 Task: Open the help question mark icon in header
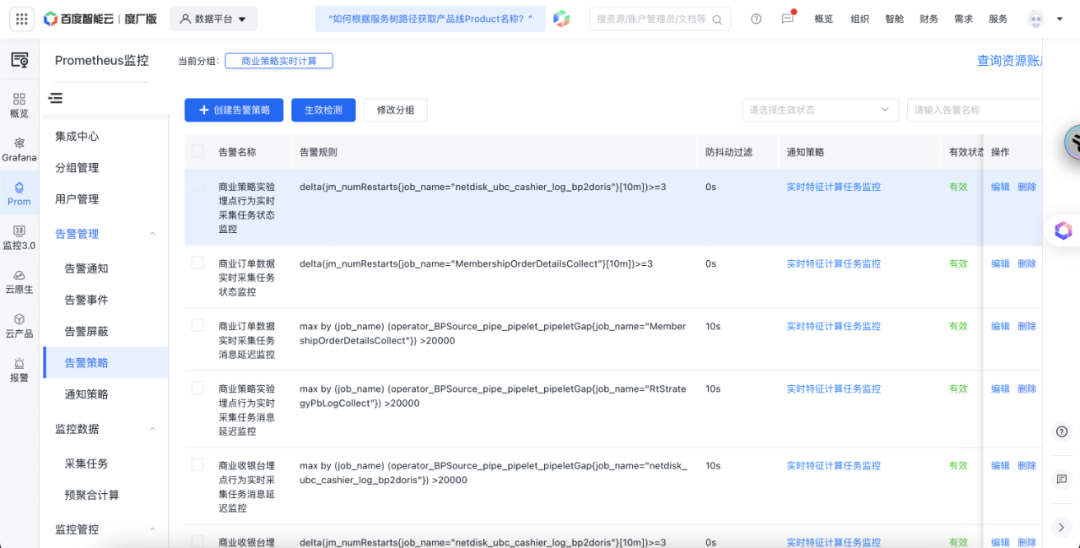coord(756,19)
